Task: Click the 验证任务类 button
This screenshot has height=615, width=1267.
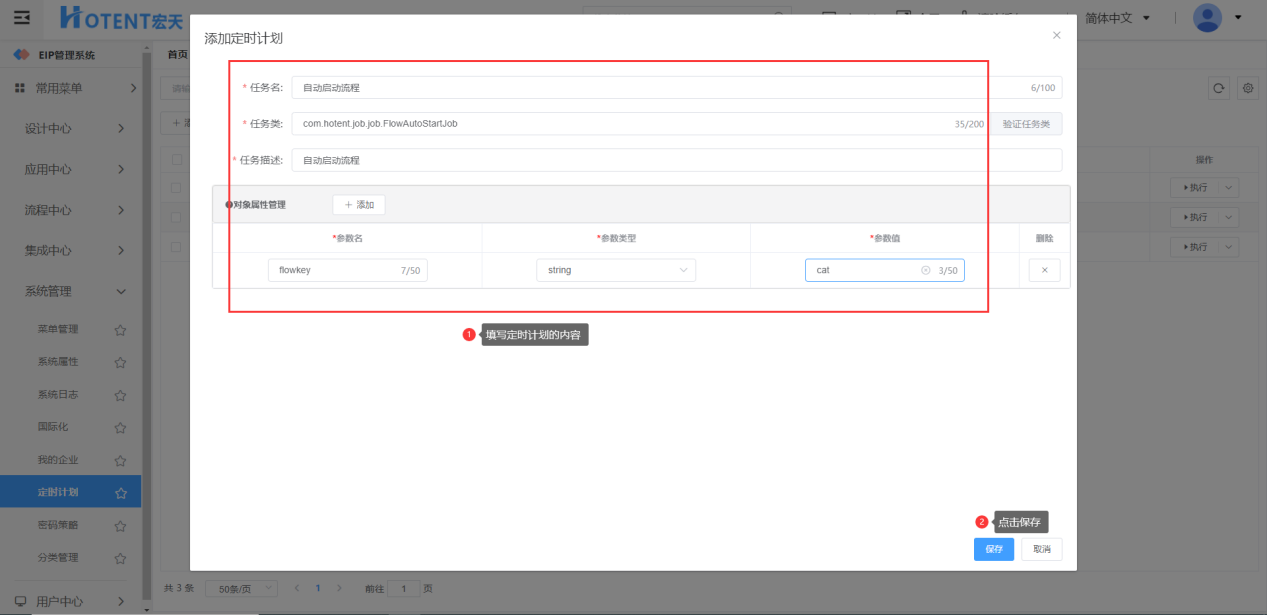Action: [x=1026, y=124]
